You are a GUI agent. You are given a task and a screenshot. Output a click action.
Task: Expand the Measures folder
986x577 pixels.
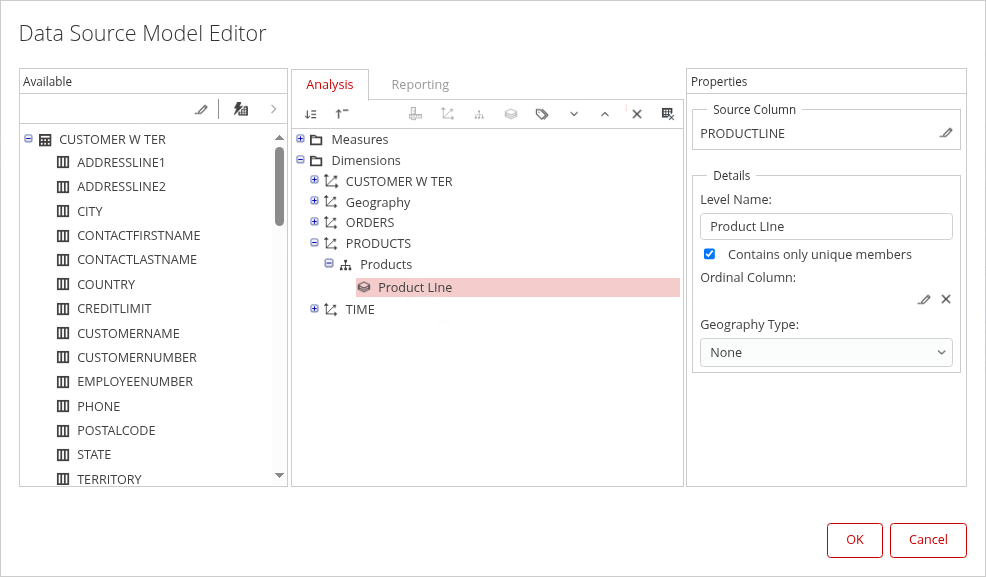click(301, 139)
